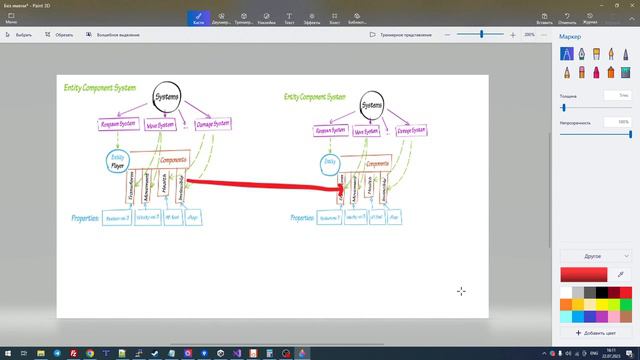Select the Calligraphy pen brush
The image size is (640, 360).
(x=581, y=54)
